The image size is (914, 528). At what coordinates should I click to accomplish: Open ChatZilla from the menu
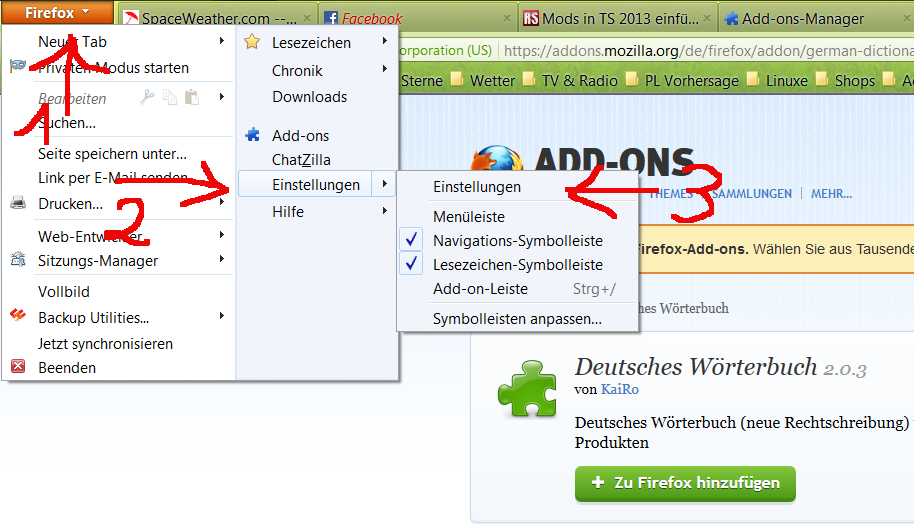tap(301, 160)
